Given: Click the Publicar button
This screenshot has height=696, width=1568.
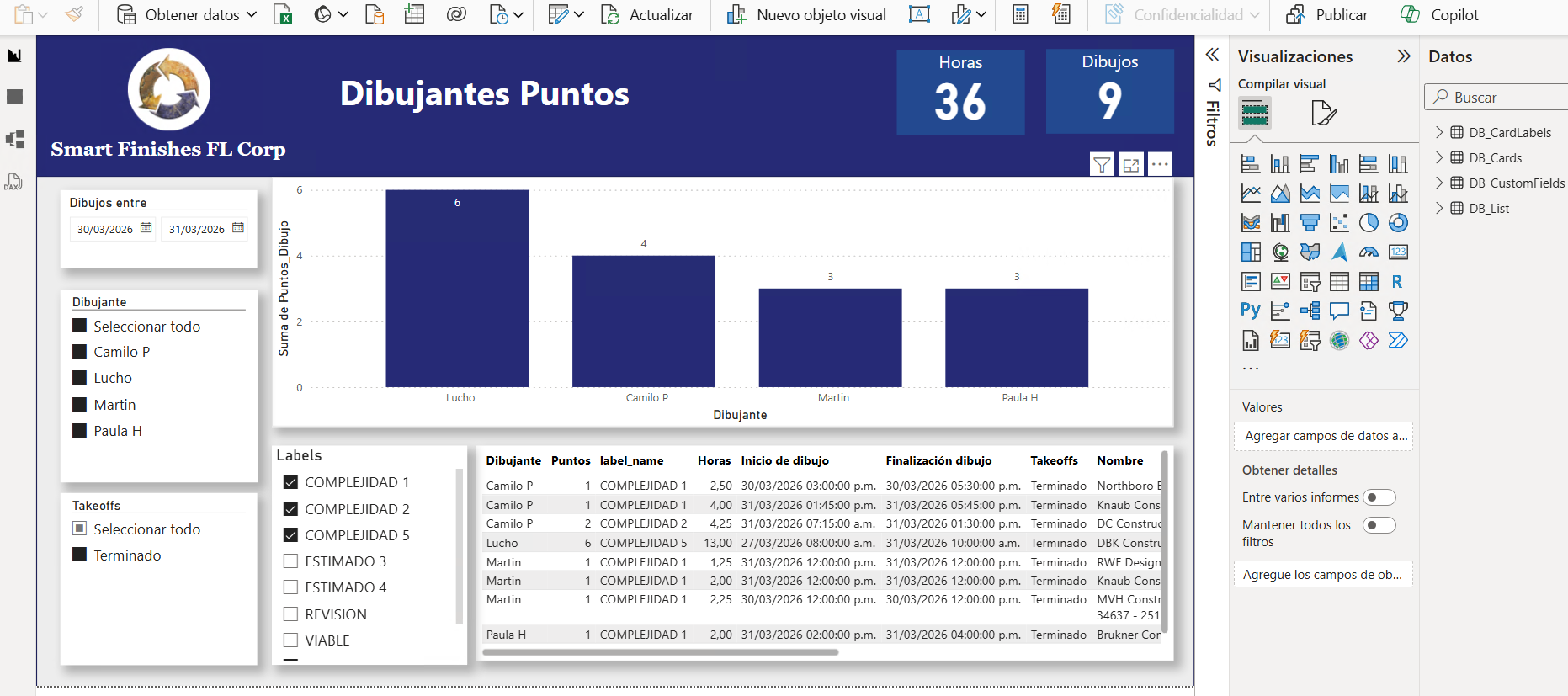Looking at the screenshot, I should (1327, 14).
